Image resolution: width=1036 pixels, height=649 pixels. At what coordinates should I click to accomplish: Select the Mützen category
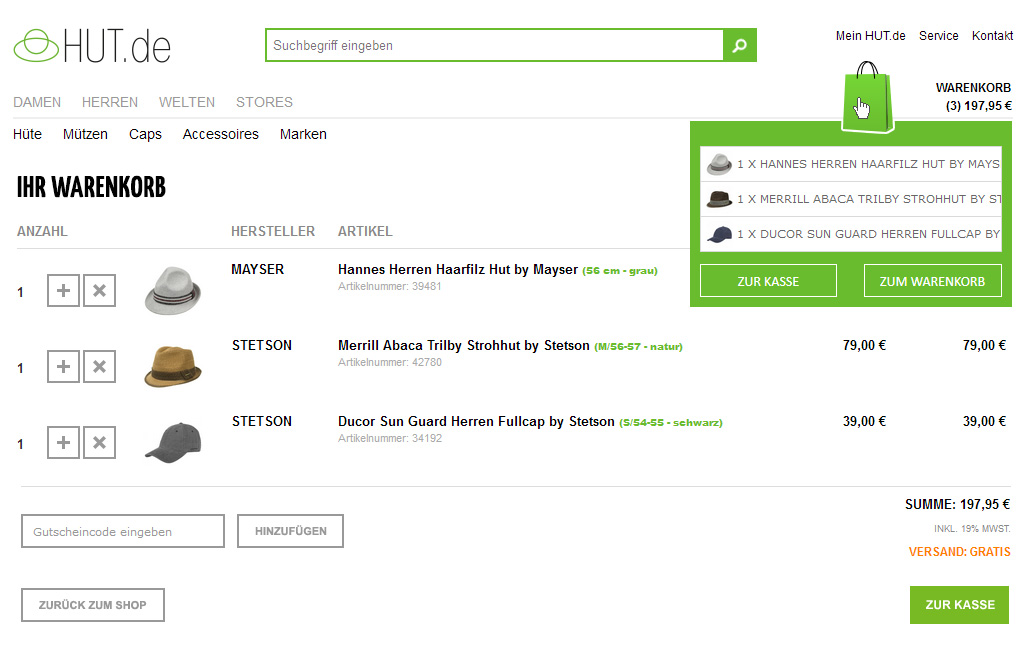(x=85, y=134)
